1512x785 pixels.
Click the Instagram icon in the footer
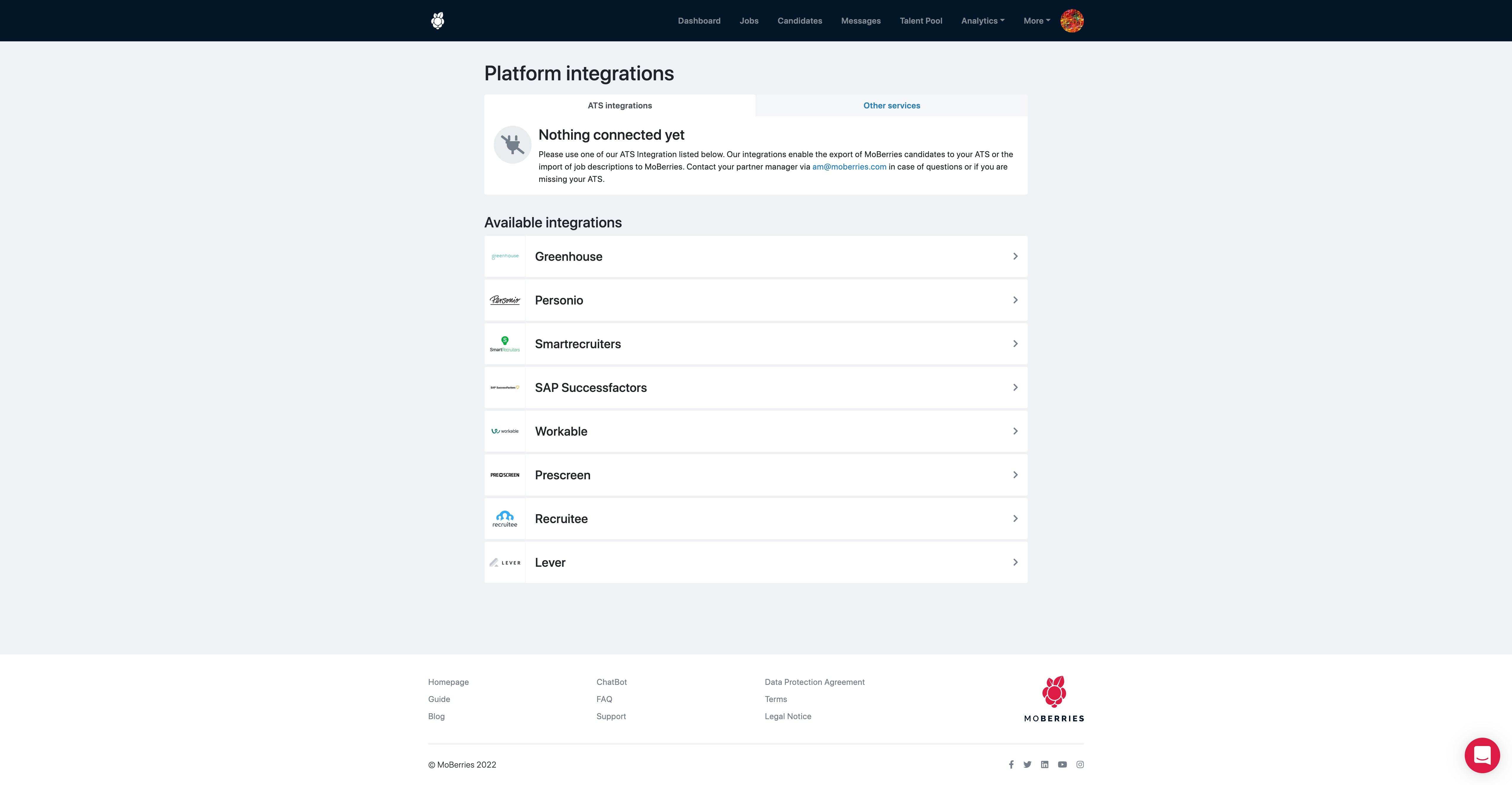1080,764
